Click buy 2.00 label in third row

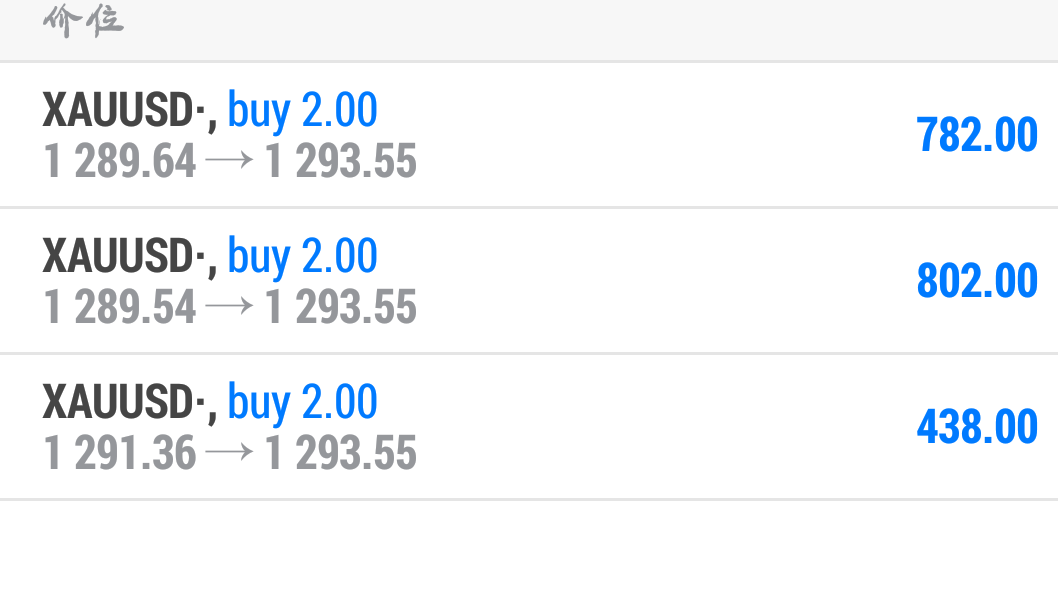tap(302, 402)
